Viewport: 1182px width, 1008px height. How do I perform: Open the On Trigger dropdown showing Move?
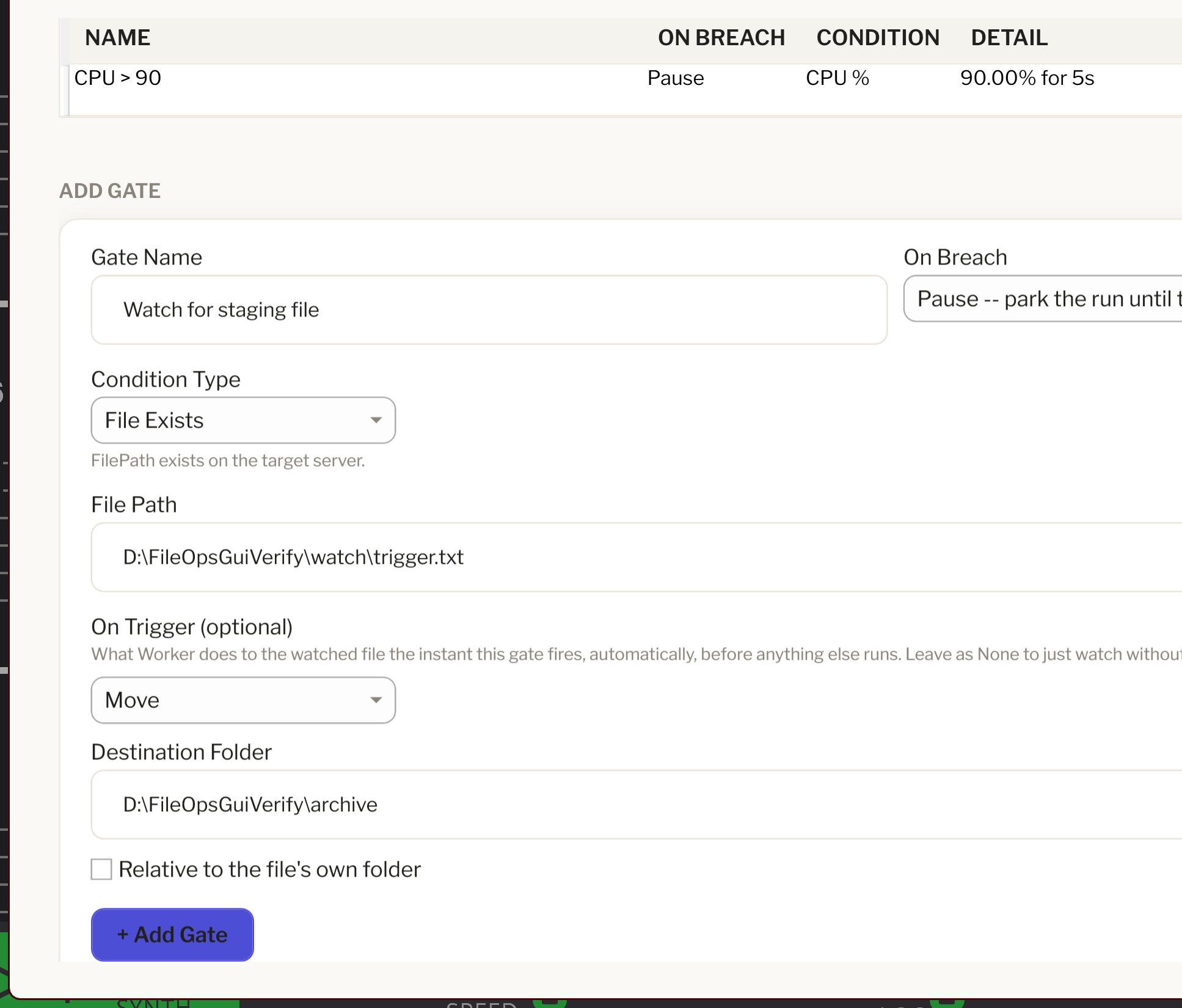pyautogui.click(x=243, y=700)
